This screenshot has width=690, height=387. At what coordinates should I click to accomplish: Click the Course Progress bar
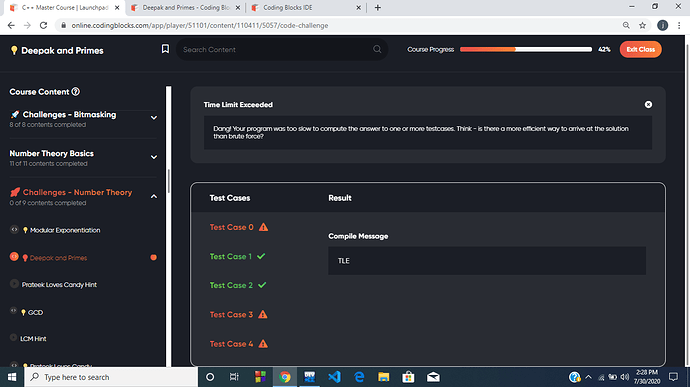(526, 49)
